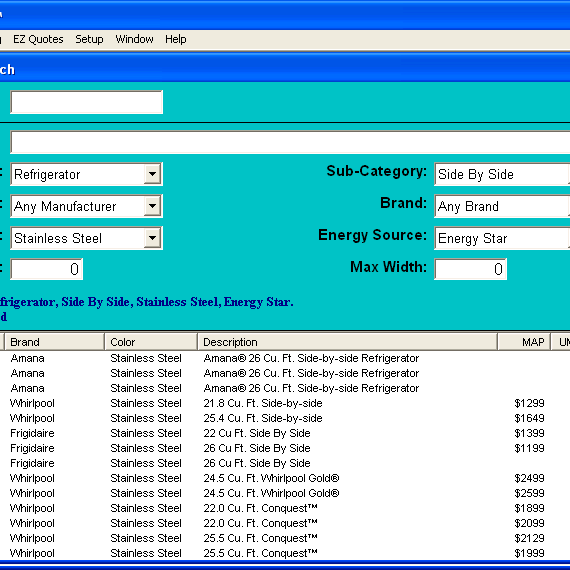Select the Whirlpool 21.8 Cu. Ft. Side-by-side row

[285, 403]
